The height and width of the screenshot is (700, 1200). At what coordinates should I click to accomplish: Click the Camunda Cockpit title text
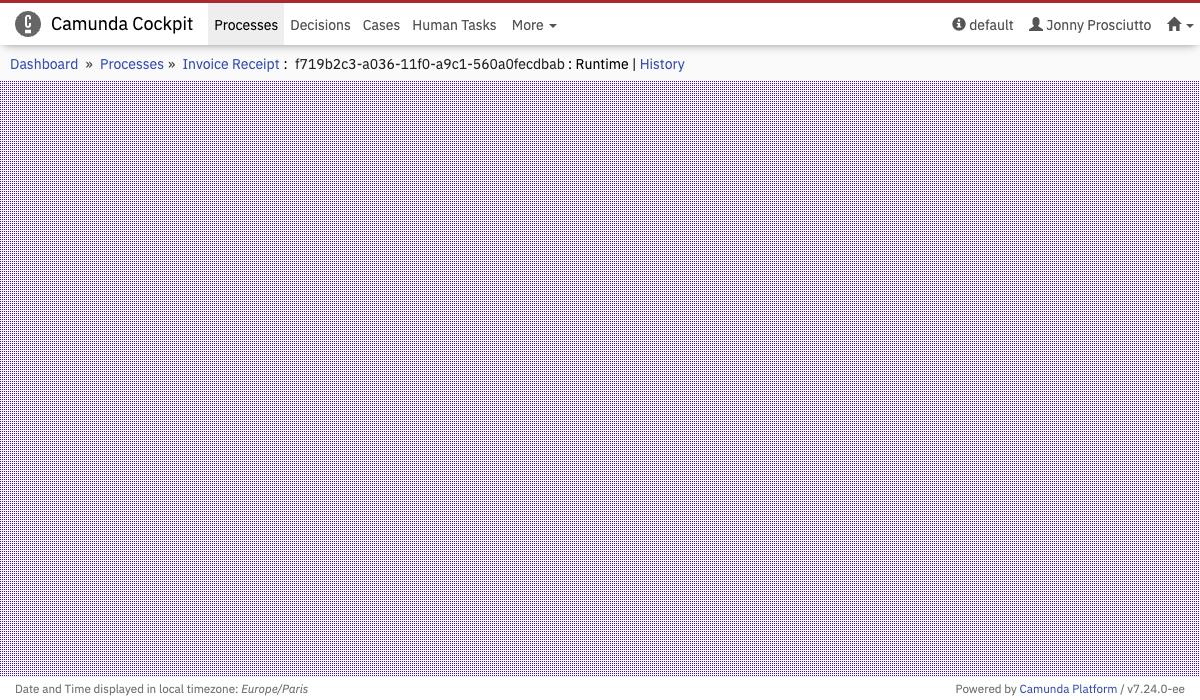coord(122,24)
